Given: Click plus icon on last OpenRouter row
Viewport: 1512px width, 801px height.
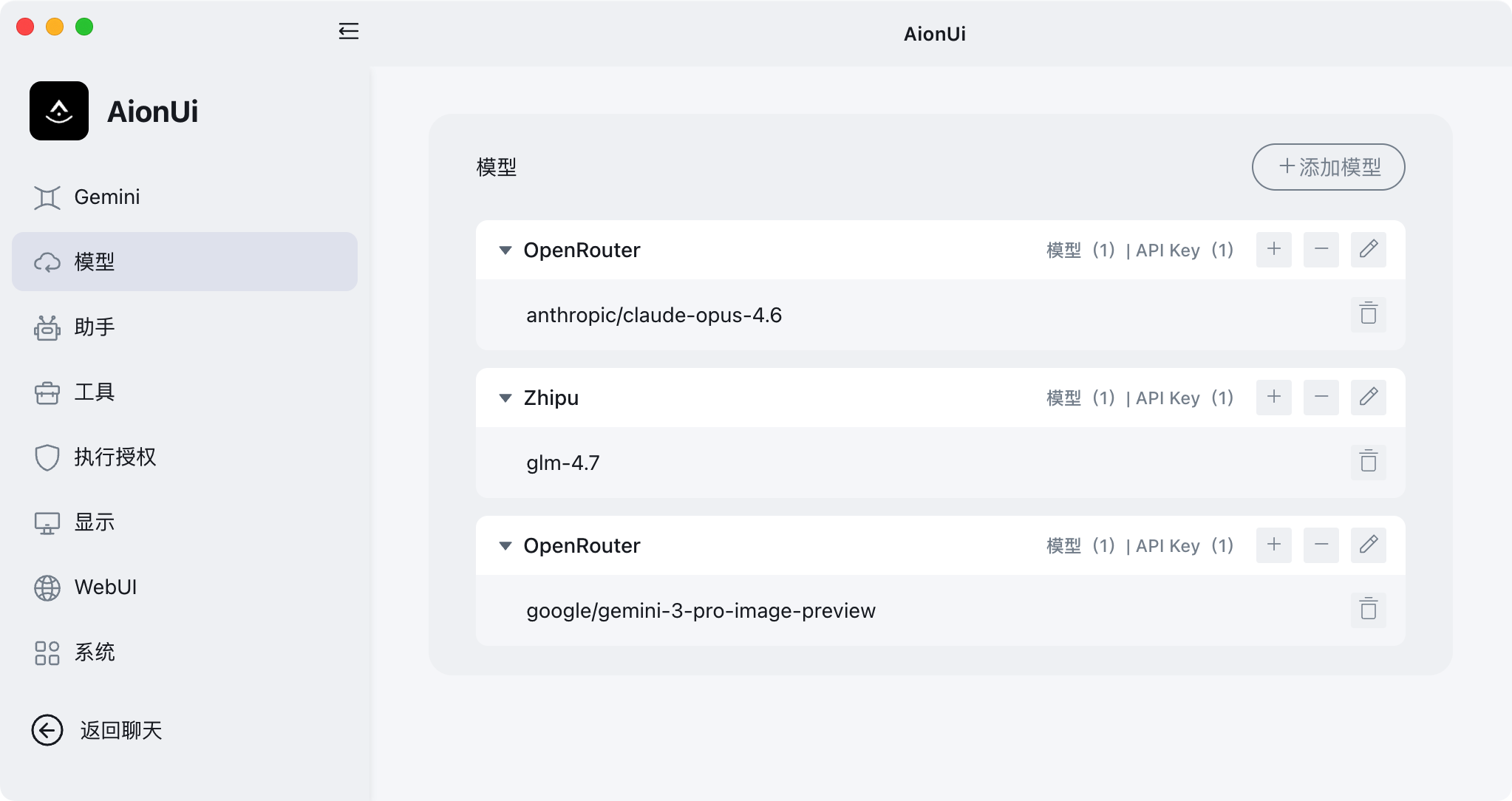Looking at the screenshot, I should [x=1273, y=545].
